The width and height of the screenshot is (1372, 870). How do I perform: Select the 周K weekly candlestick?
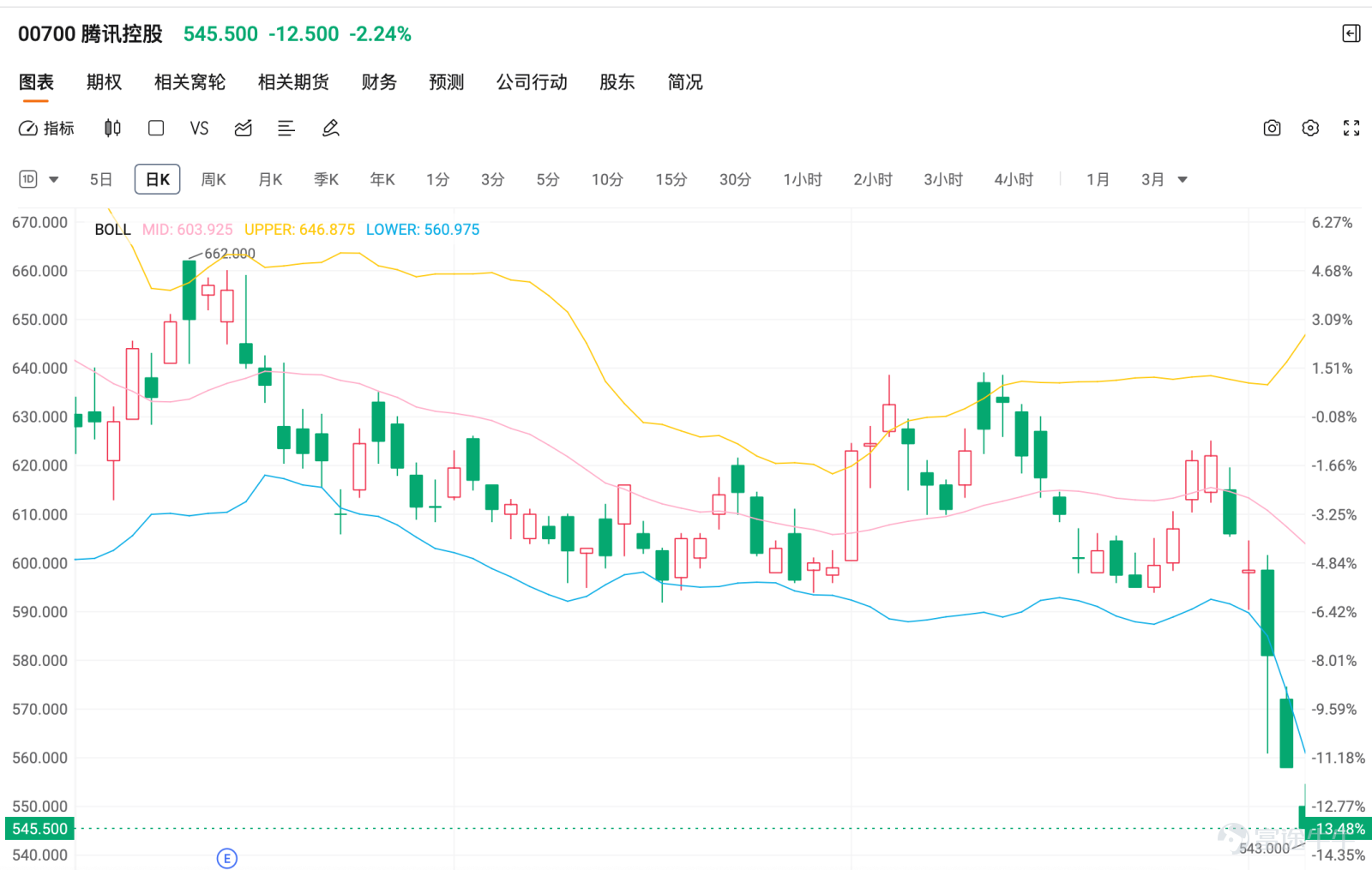click(x=214, y=180)
